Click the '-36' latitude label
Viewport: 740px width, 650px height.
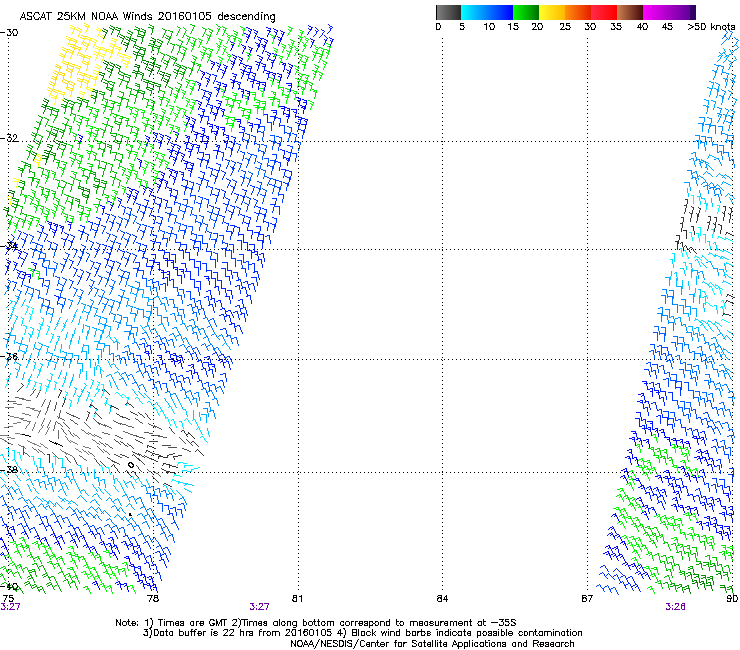(x=9, y=356)
